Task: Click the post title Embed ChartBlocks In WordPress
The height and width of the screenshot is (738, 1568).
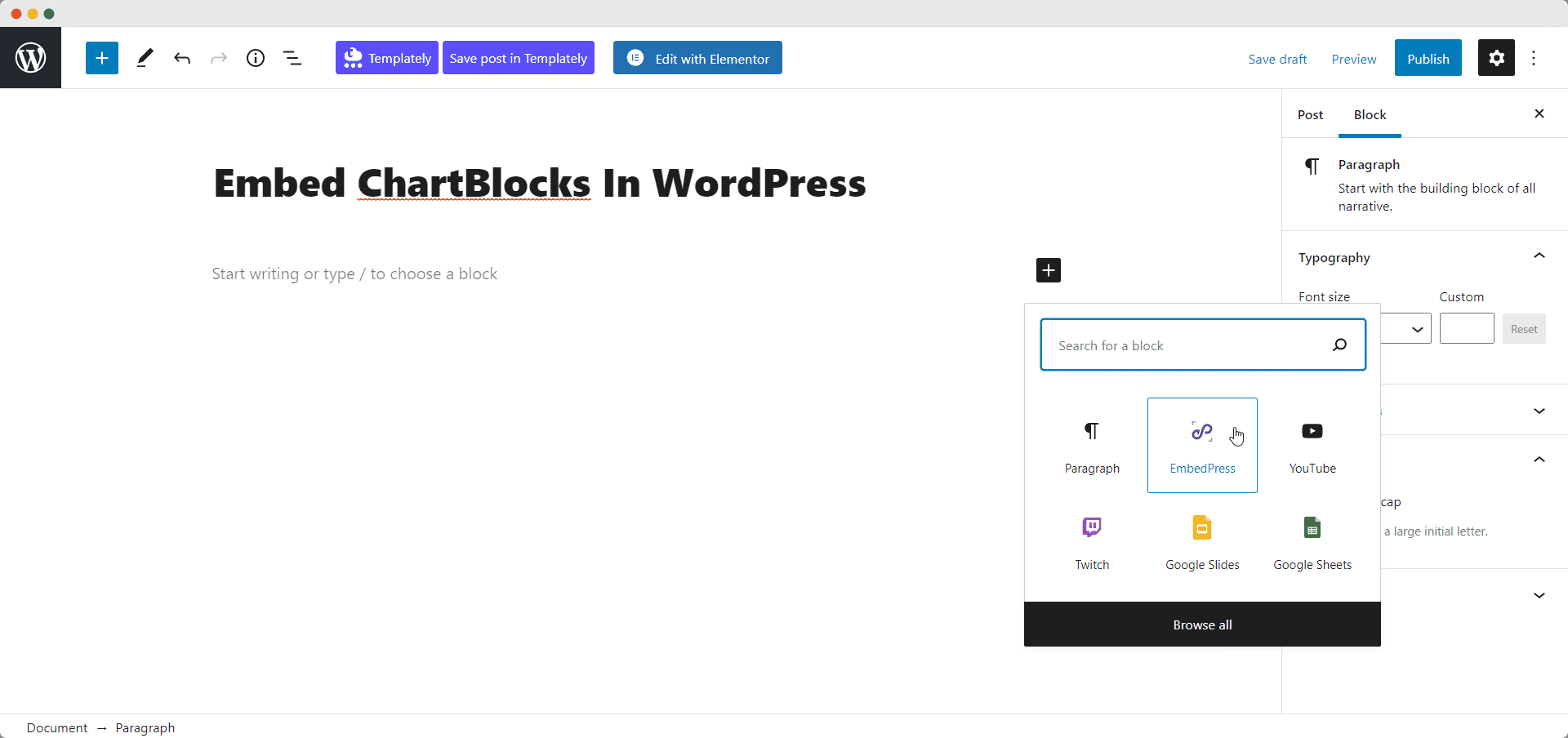Action: (x=540, y=183)
